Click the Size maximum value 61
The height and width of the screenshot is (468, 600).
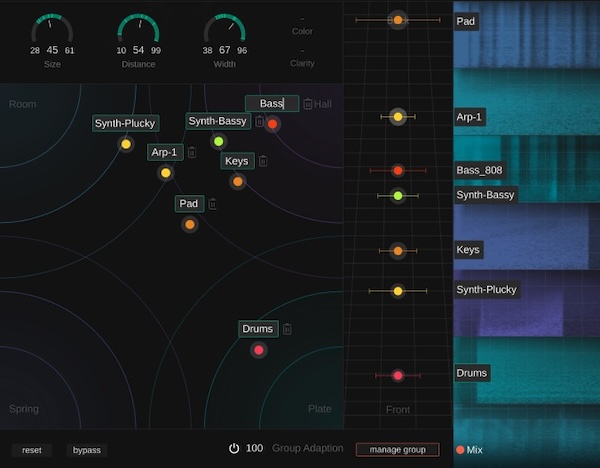tap(69, 51)
